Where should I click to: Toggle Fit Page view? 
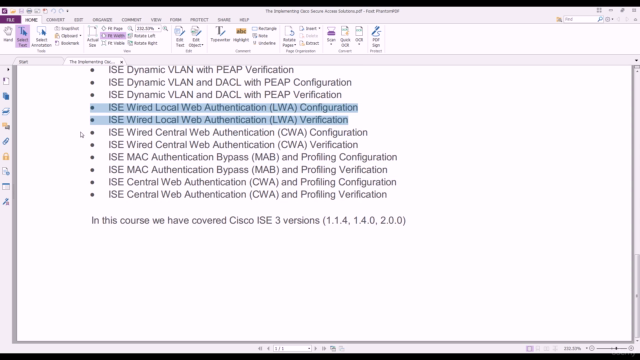pyautogui.click(x=112, y=29)
